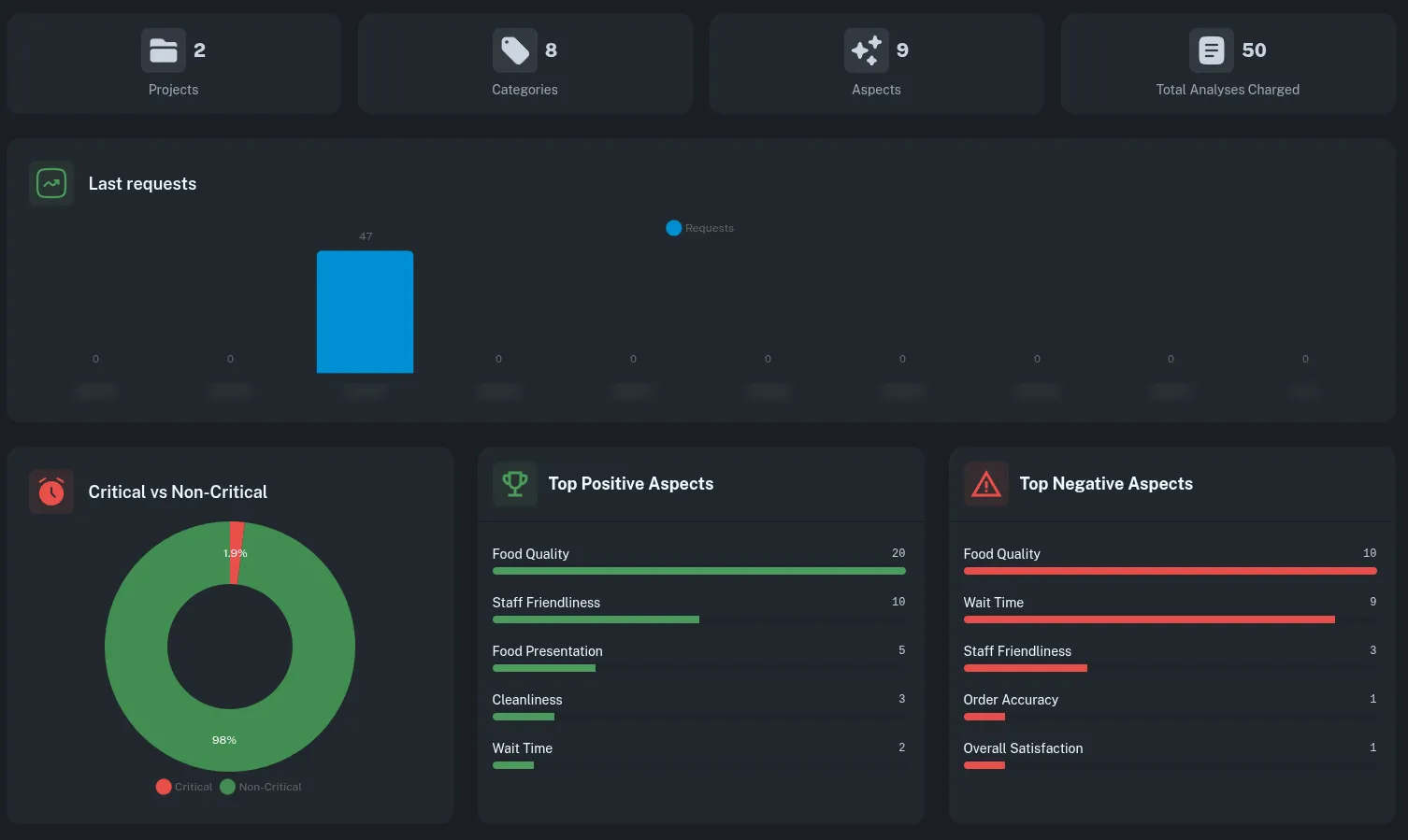Click positive Food Quality green progress bar
1408x840 pixels.
698,571
